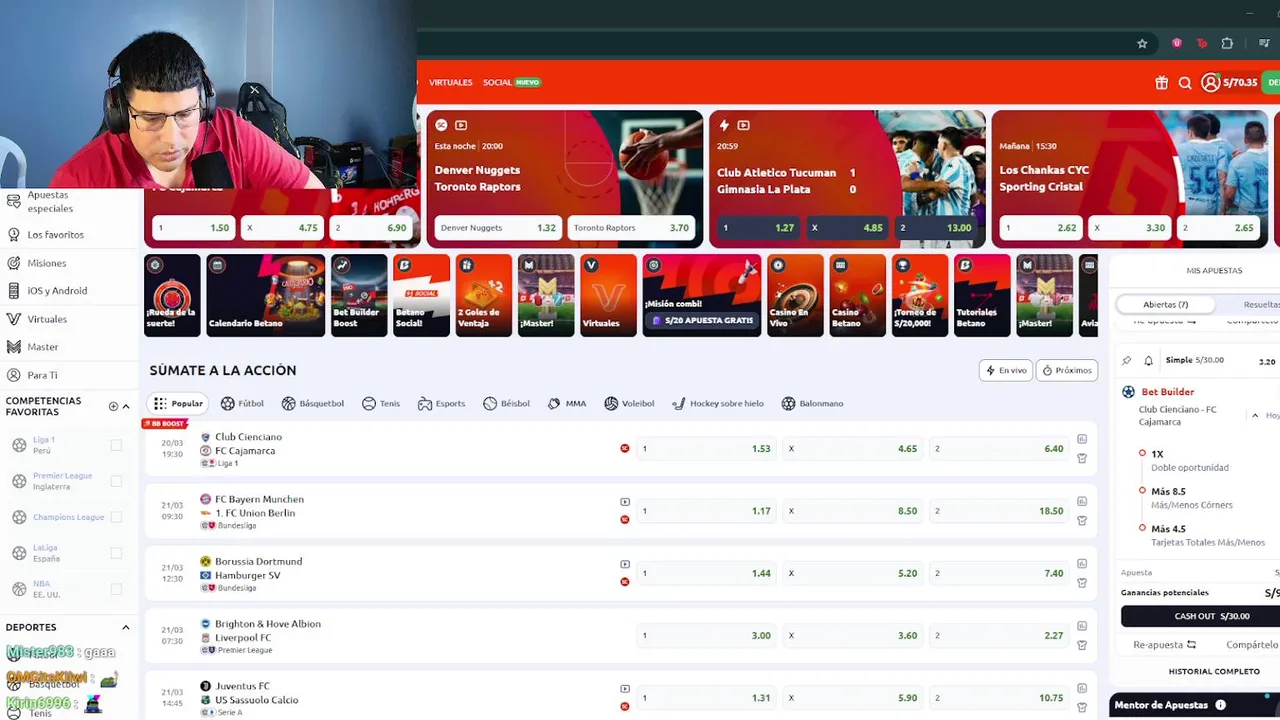Screen dimensions: 1280x720
Task: Open SOCIAL in top navigation
Action: [x=497, y=83]
